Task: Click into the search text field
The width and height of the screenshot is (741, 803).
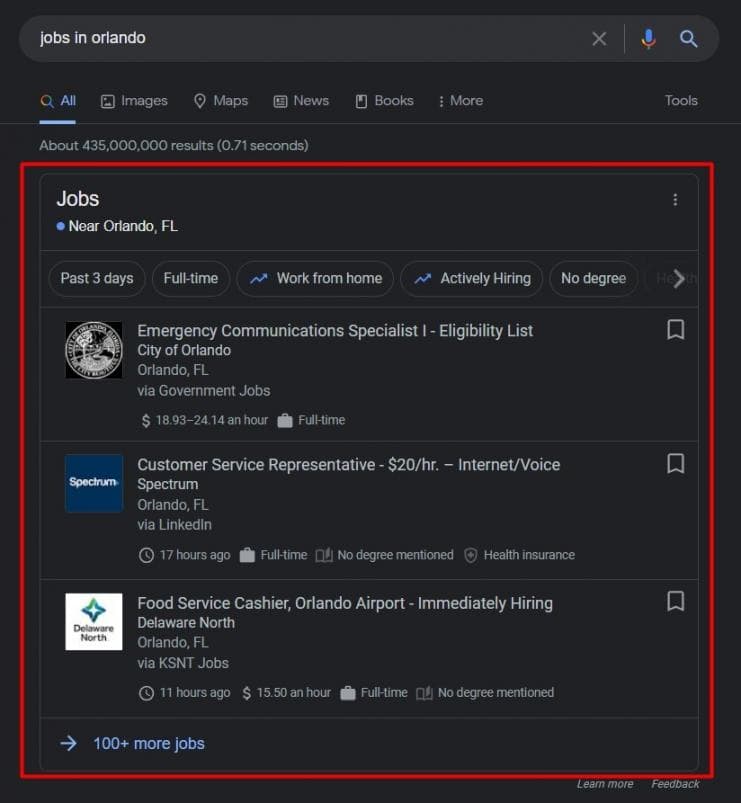Action: tap(300, 39)
